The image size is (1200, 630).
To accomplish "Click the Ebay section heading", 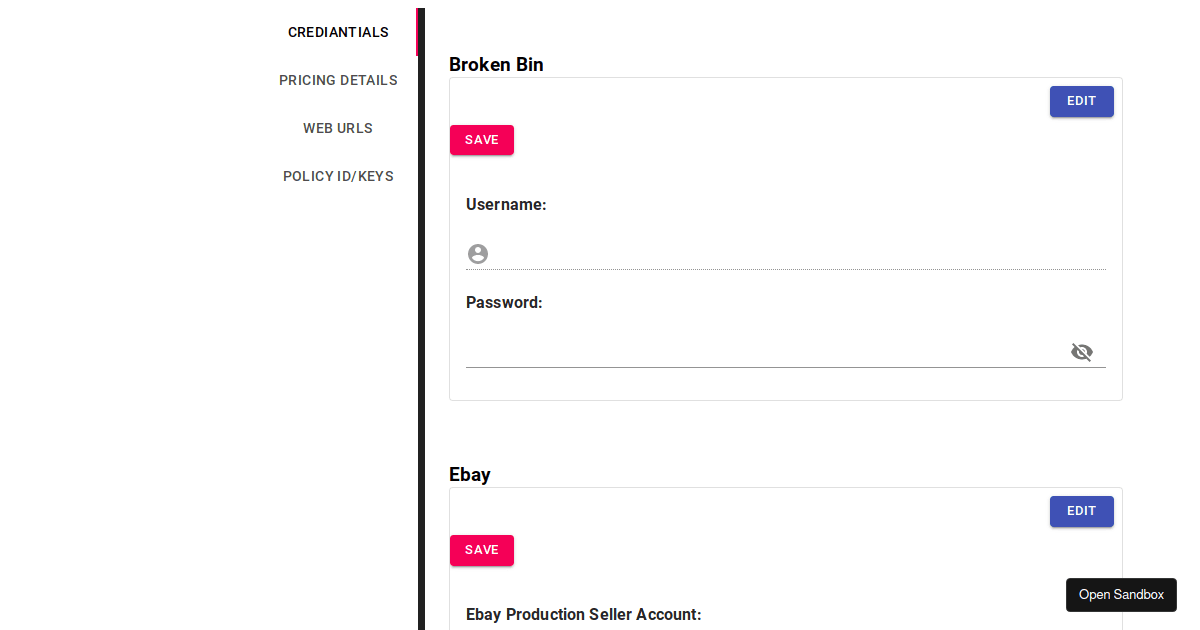I will (x=470, y=475).
